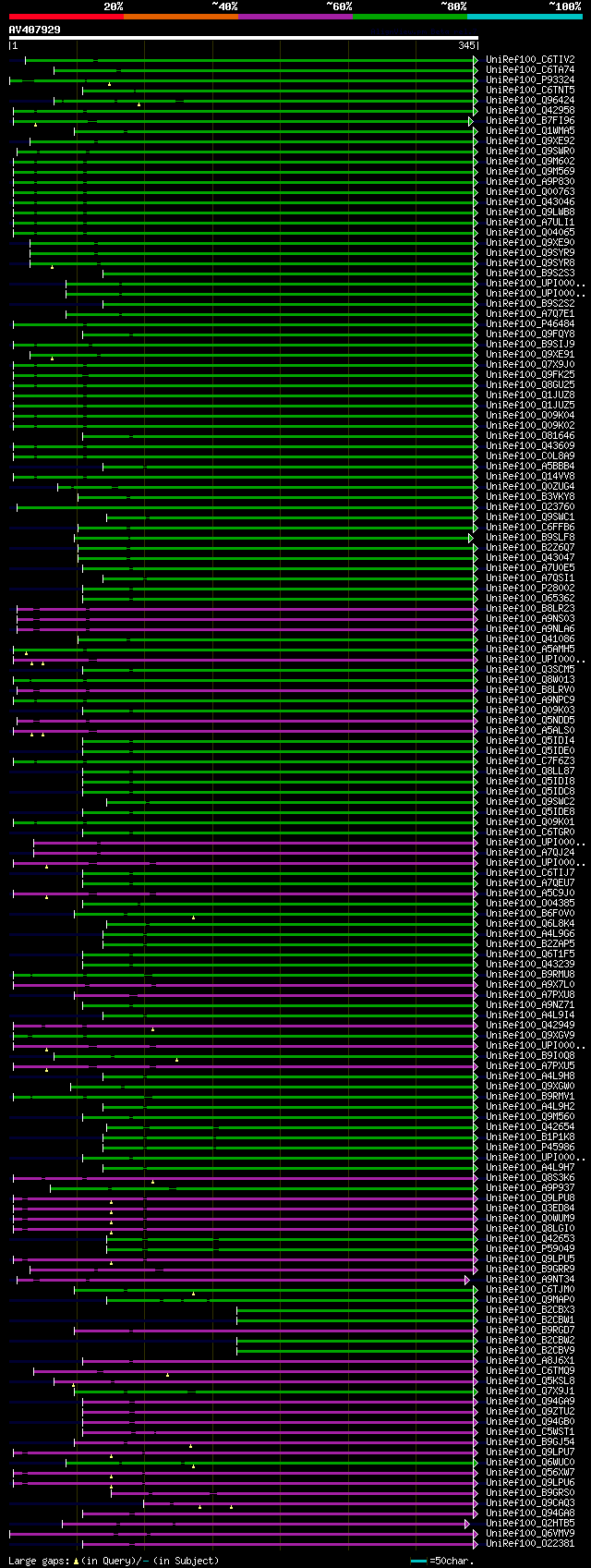This screenshot has height=1568, width=591.
Task: Click label UniRef100_C5WST1
Action: coord(530,1431)
